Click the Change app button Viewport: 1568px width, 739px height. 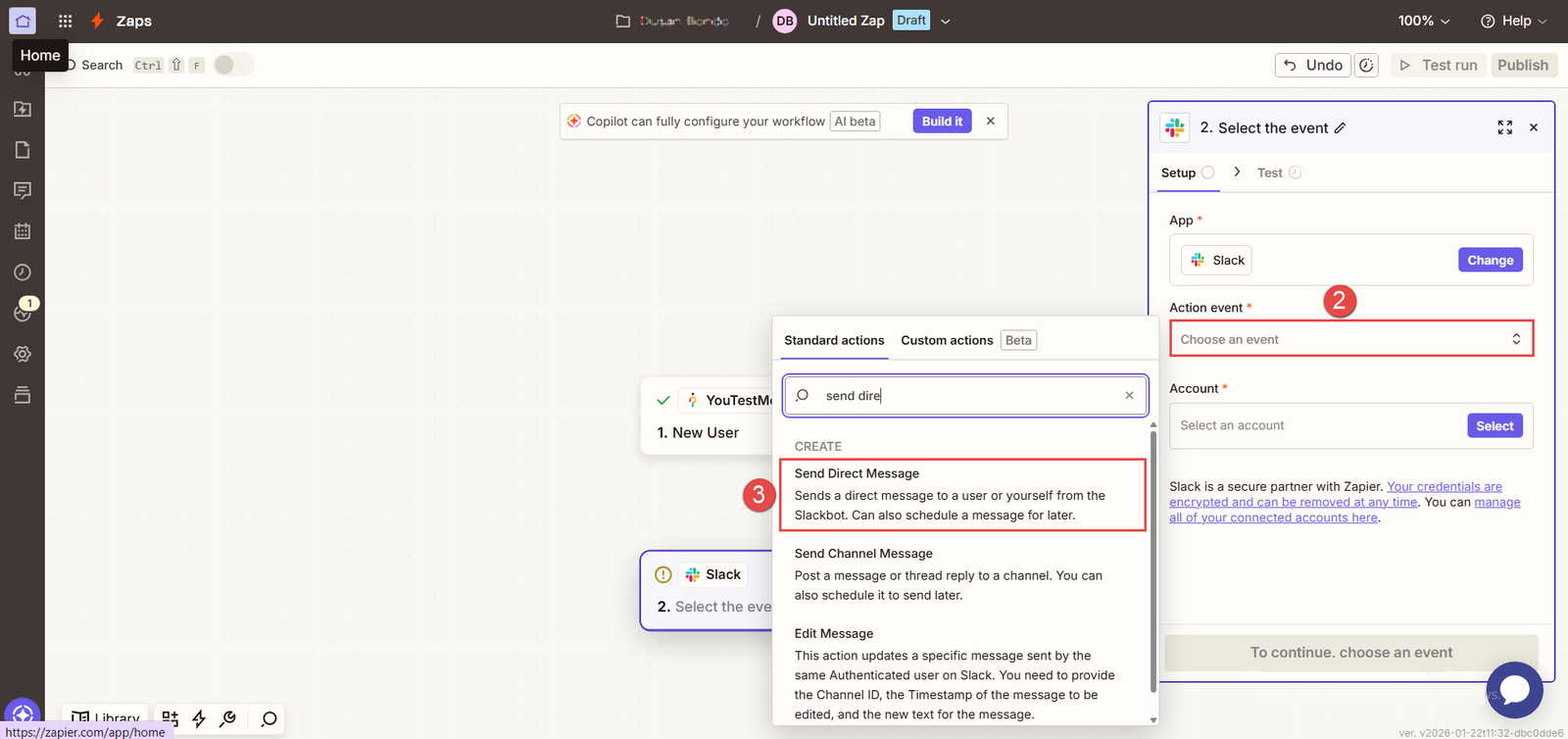point(1490,260)
